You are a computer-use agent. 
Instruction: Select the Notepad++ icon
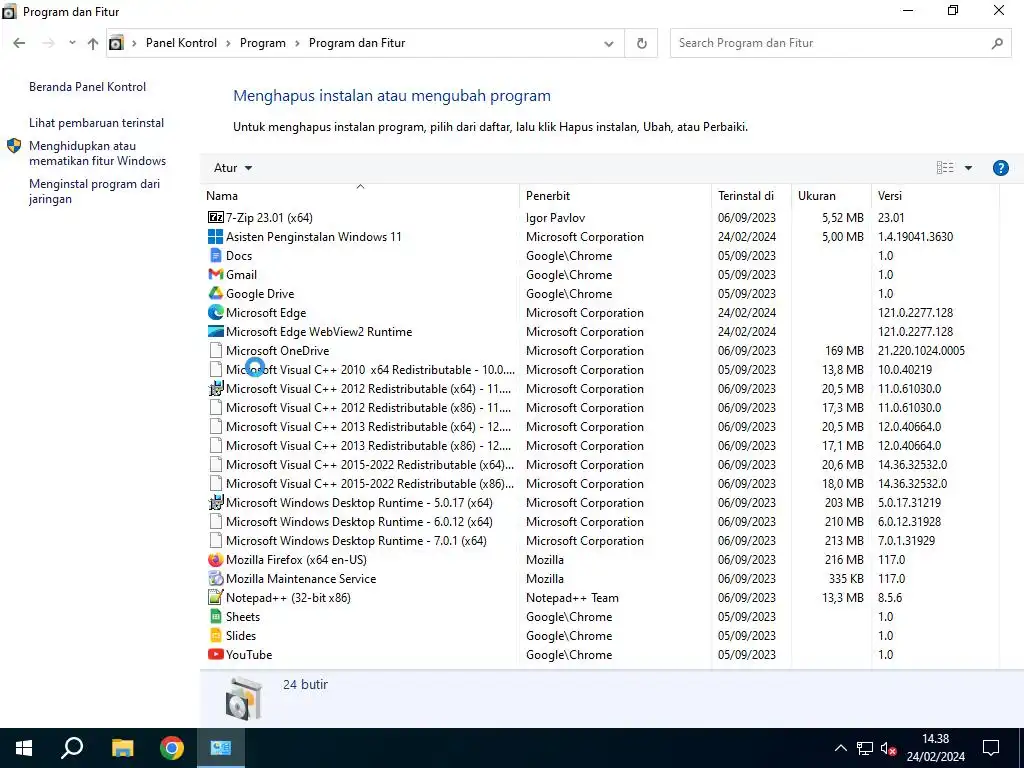[x=216, y=598]
